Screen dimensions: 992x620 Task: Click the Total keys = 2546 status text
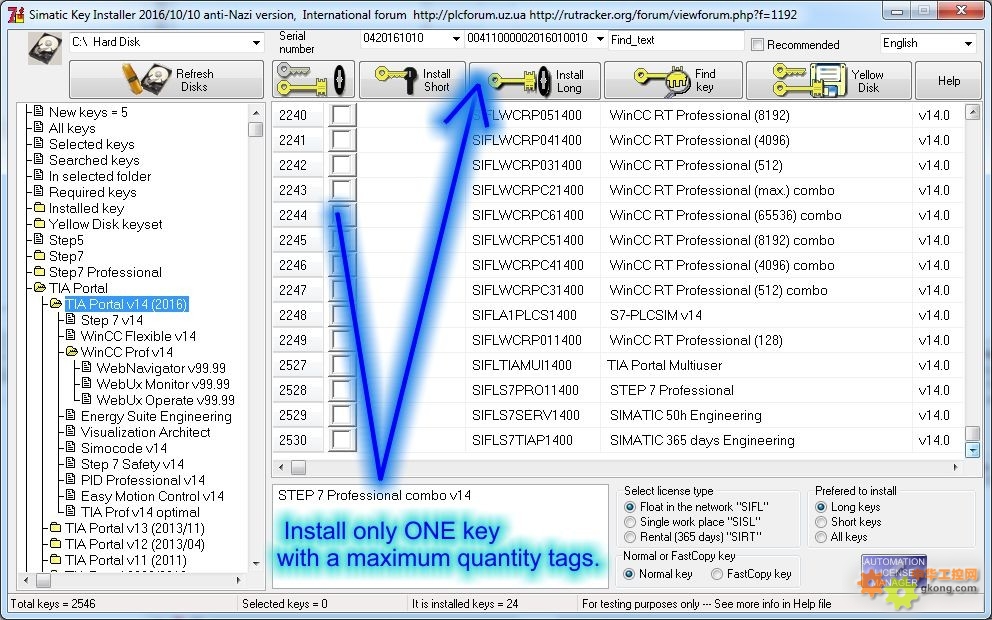pos(53,604)
